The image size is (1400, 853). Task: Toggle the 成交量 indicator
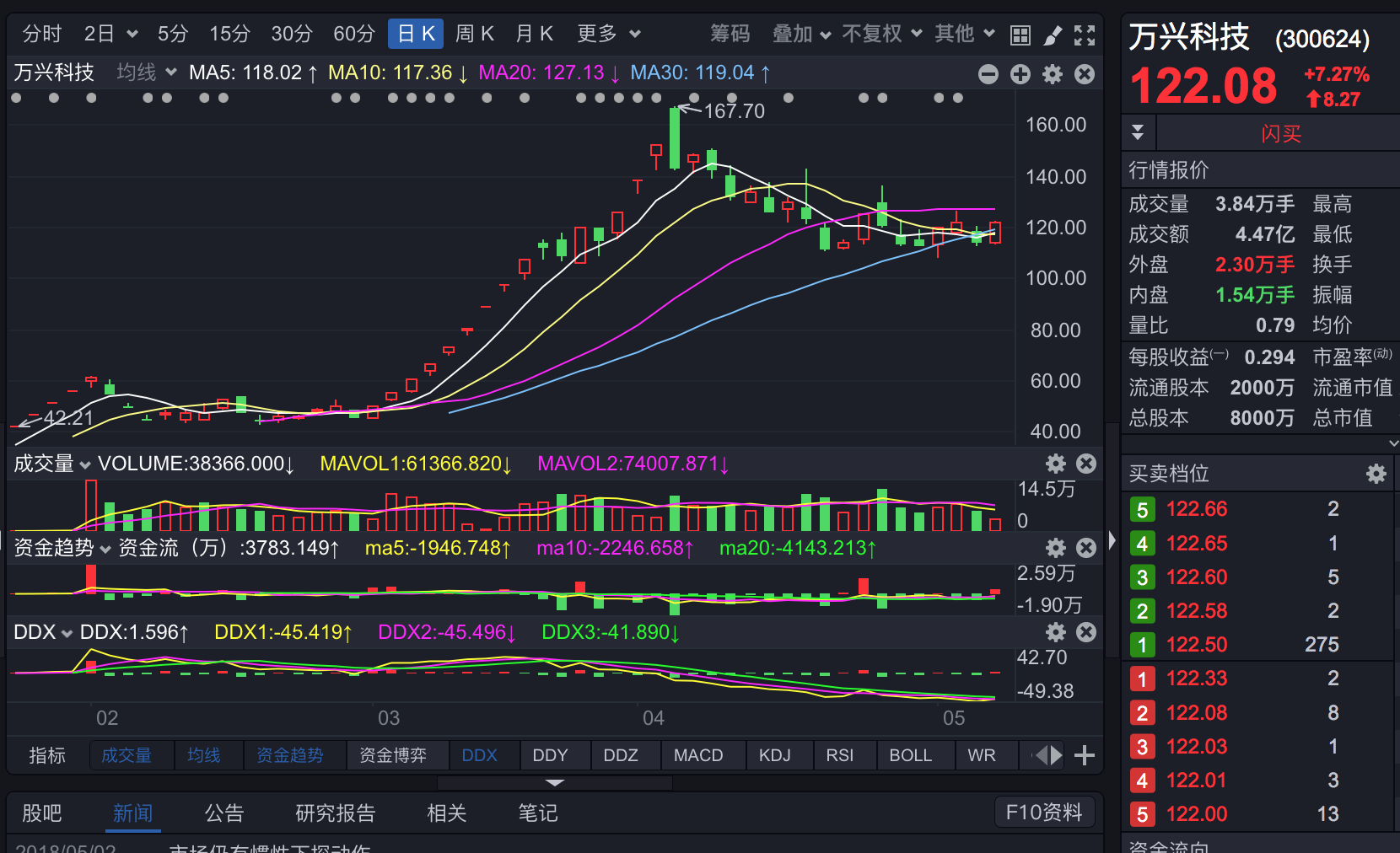point(127,755)
